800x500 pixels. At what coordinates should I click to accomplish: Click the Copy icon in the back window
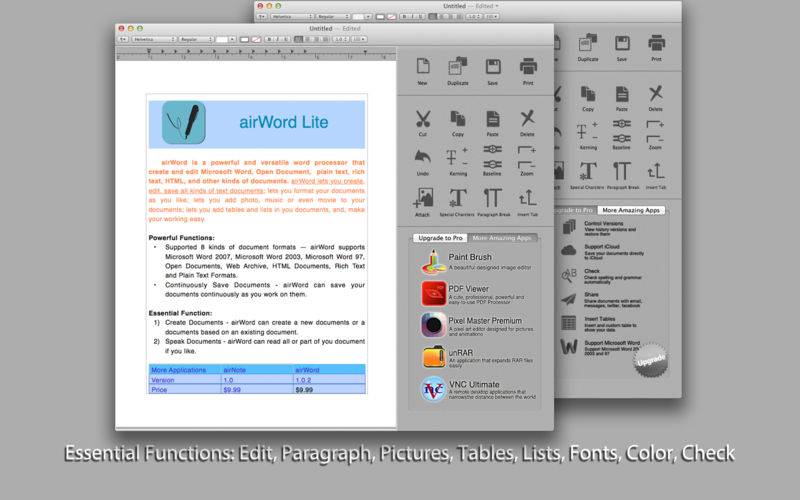click(x=588, y=94)
